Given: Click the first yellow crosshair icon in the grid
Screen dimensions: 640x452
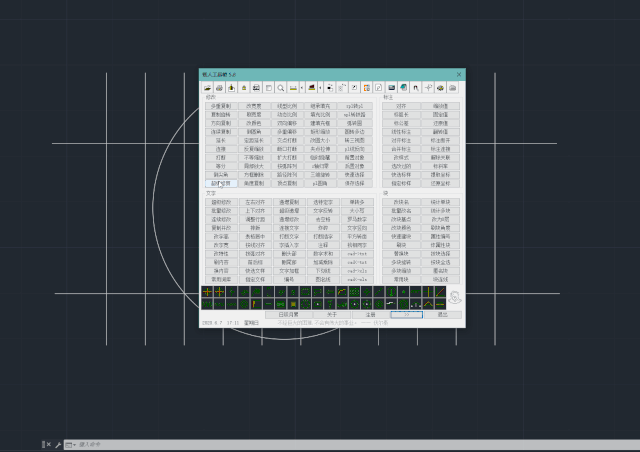Looking at the screenshot, I should (x=208, y=294).
